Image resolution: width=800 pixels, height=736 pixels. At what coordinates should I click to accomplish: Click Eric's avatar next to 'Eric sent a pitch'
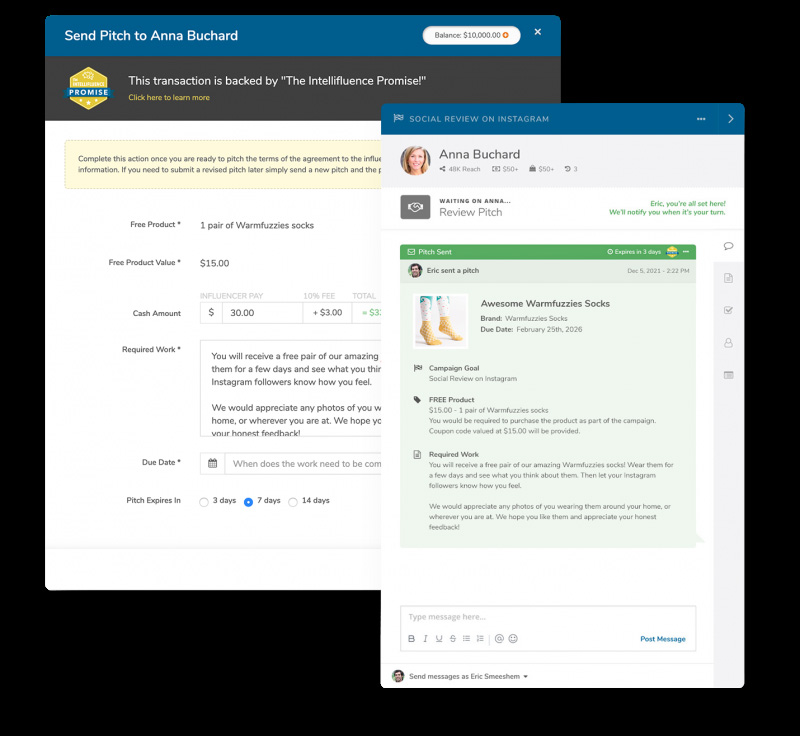click(x=415, y=270)
